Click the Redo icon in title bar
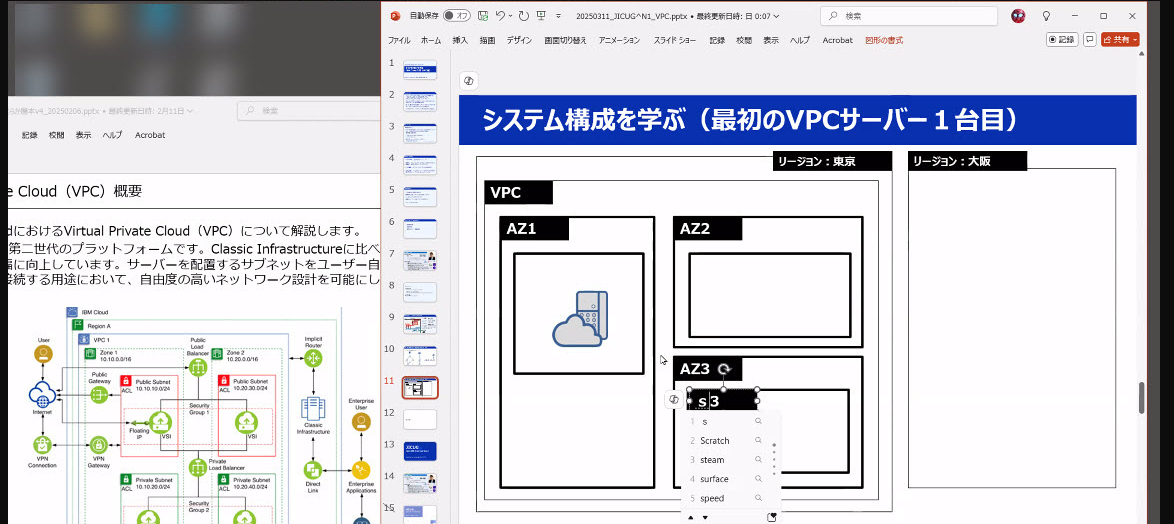 (x=523, y=16)
